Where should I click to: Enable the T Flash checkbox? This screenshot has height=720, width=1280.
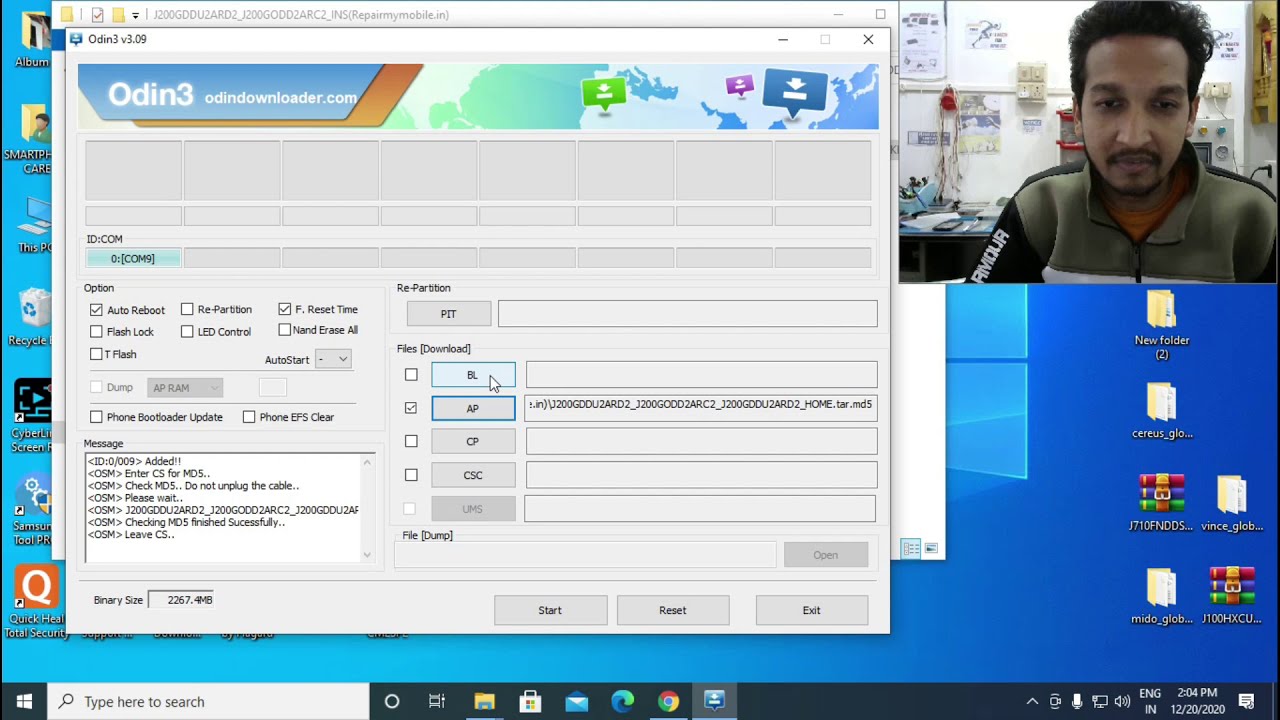(x=96, y=354)
